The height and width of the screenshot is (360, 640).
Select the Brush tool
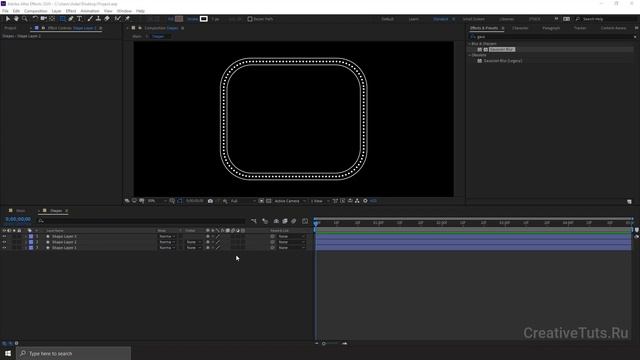90,19
